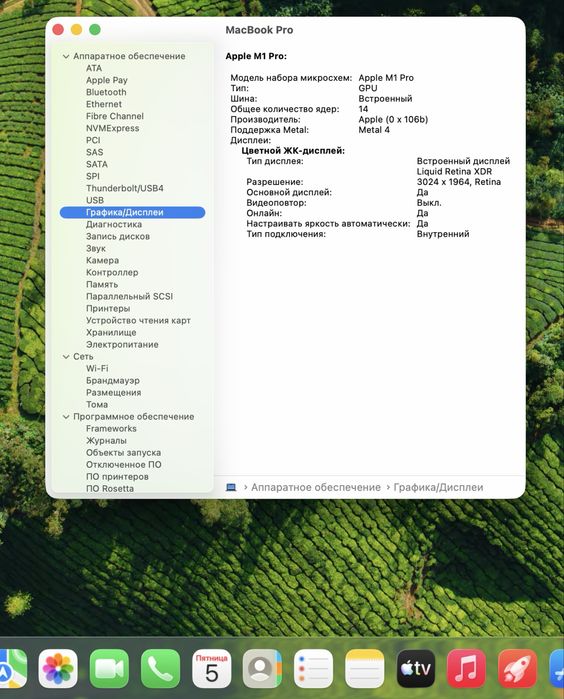The width and height of the screenshot is (564, 699).
Task: Open the green Phone app icon
Action: tap(161, 668)
